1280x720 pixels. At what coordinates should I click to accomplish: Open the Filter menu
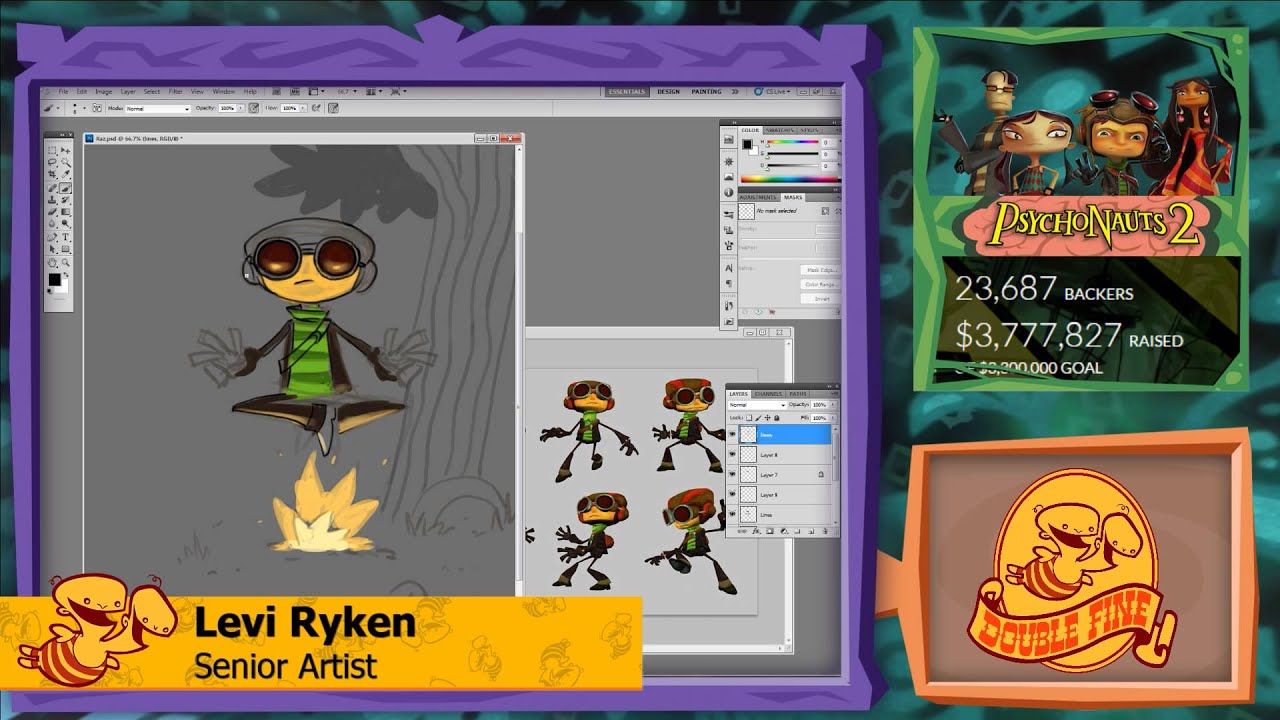coord(175,91)
